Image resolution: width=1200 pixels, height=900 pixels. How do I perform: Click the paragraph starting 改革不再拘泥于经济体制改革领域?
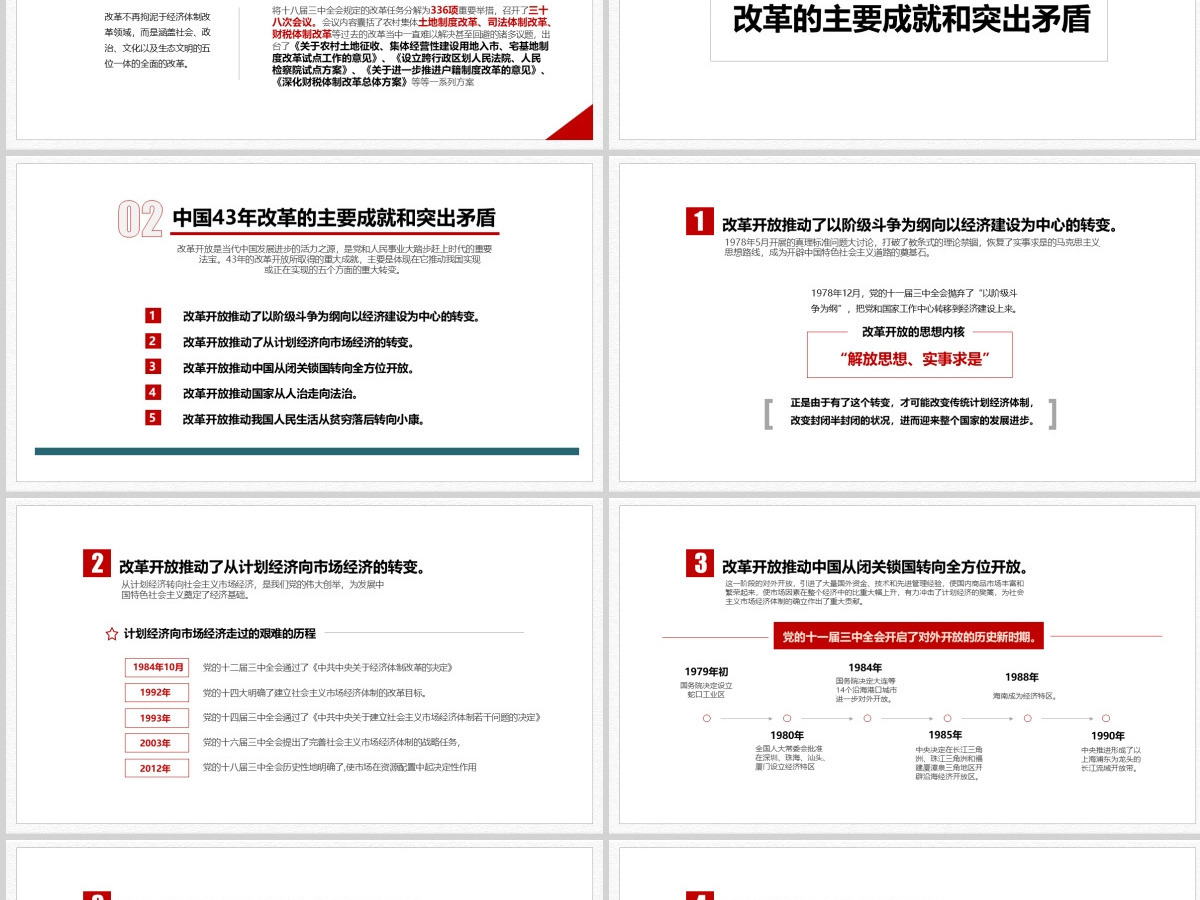pos(158,40)
